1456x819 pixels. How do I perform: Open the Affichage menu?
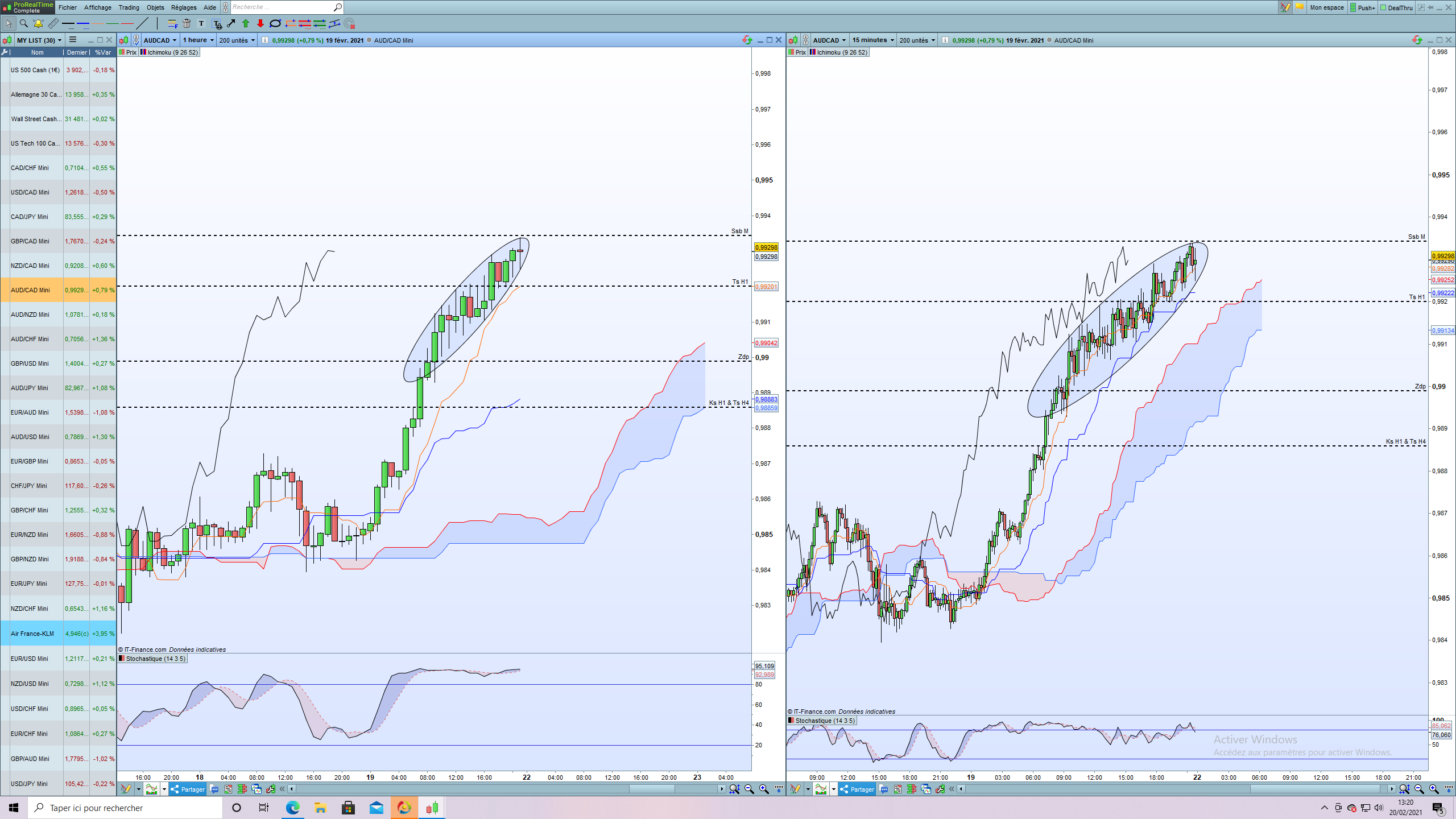point(98,7)
